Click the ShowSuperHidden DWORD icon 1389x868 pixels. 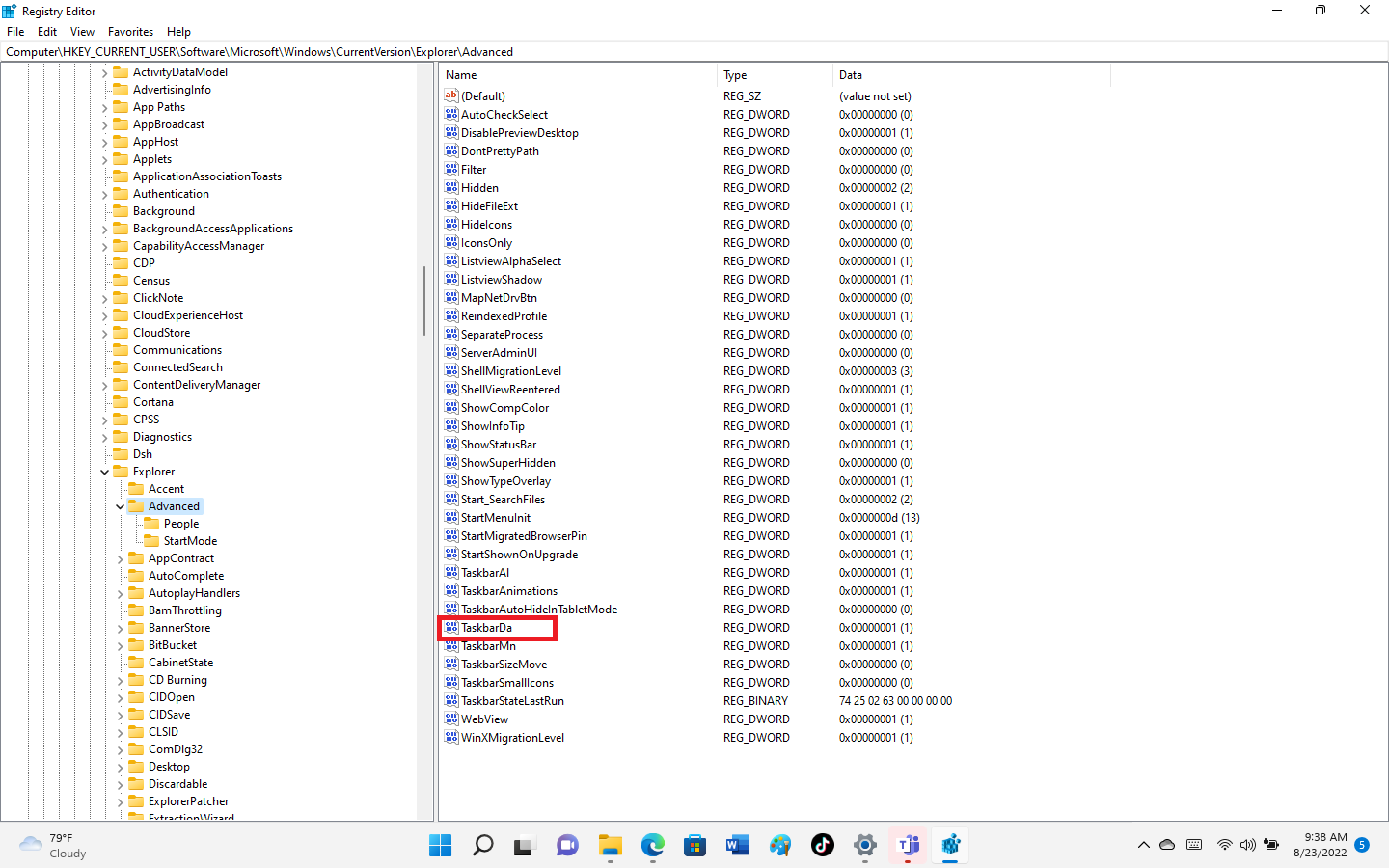click(451, 462)
